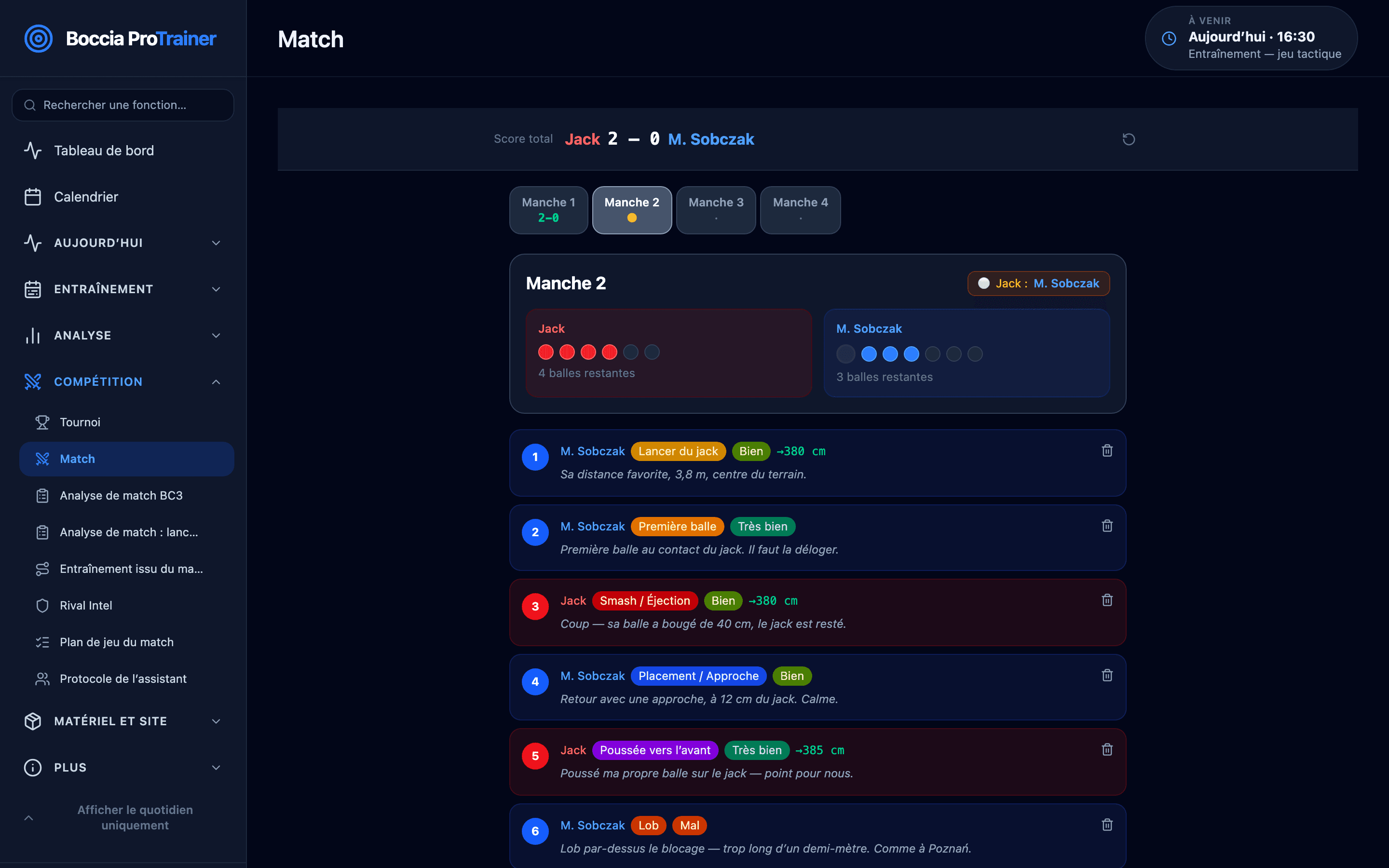1389x868 pixels.
Task: Click the Entraînement issu du match icon
Action: [x=42, y=569]
